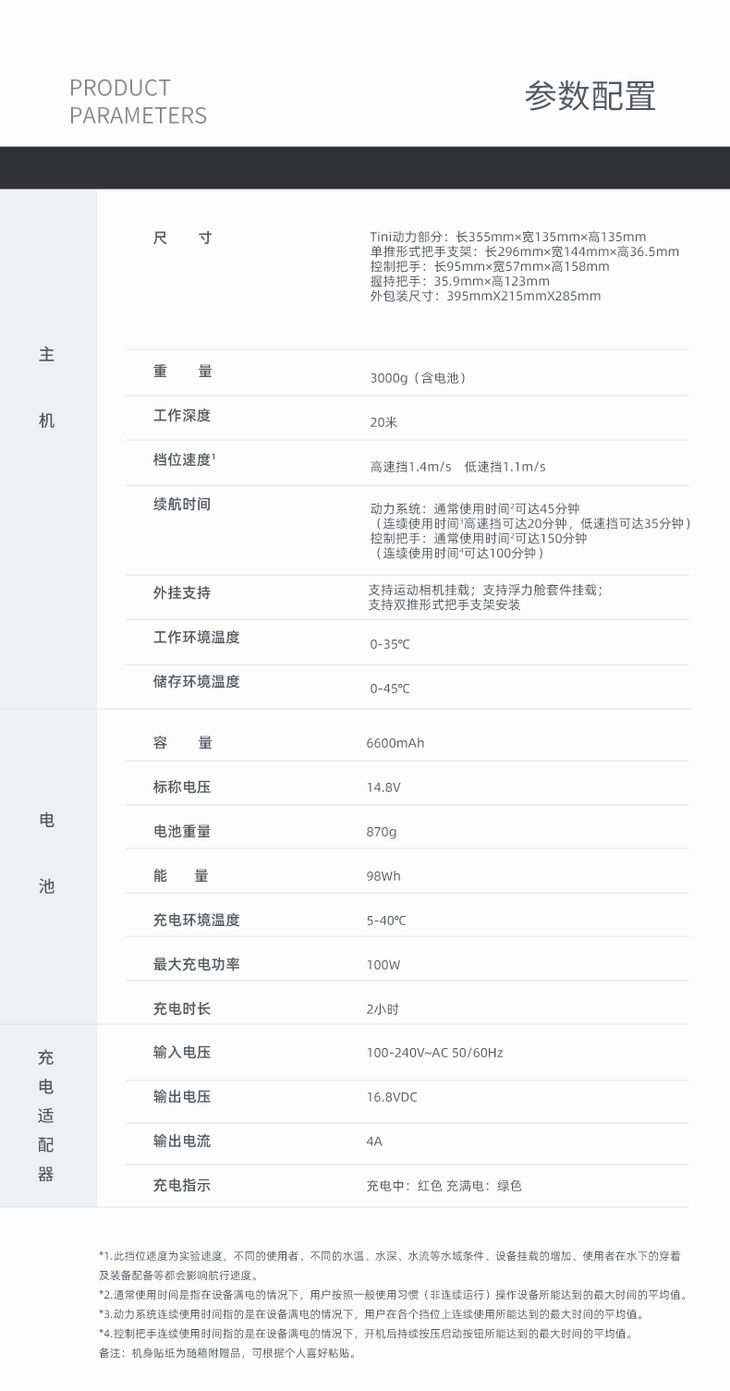
Task: Click the 2小时 charging duration value
Action: [383, 1009]
